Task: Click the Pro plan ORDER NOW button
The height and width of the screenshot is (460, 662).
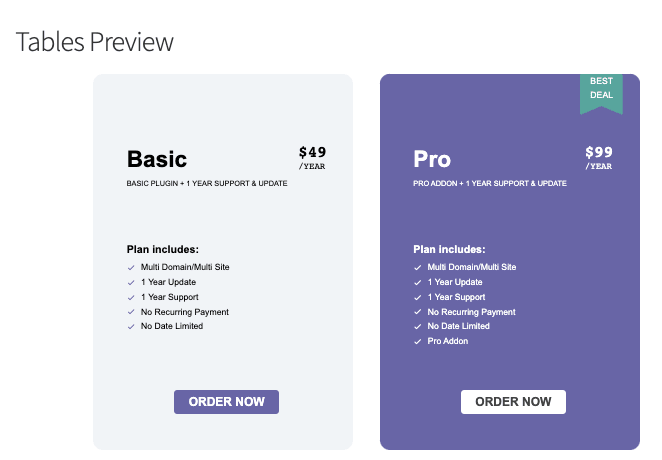Action: tap(513, 402)
